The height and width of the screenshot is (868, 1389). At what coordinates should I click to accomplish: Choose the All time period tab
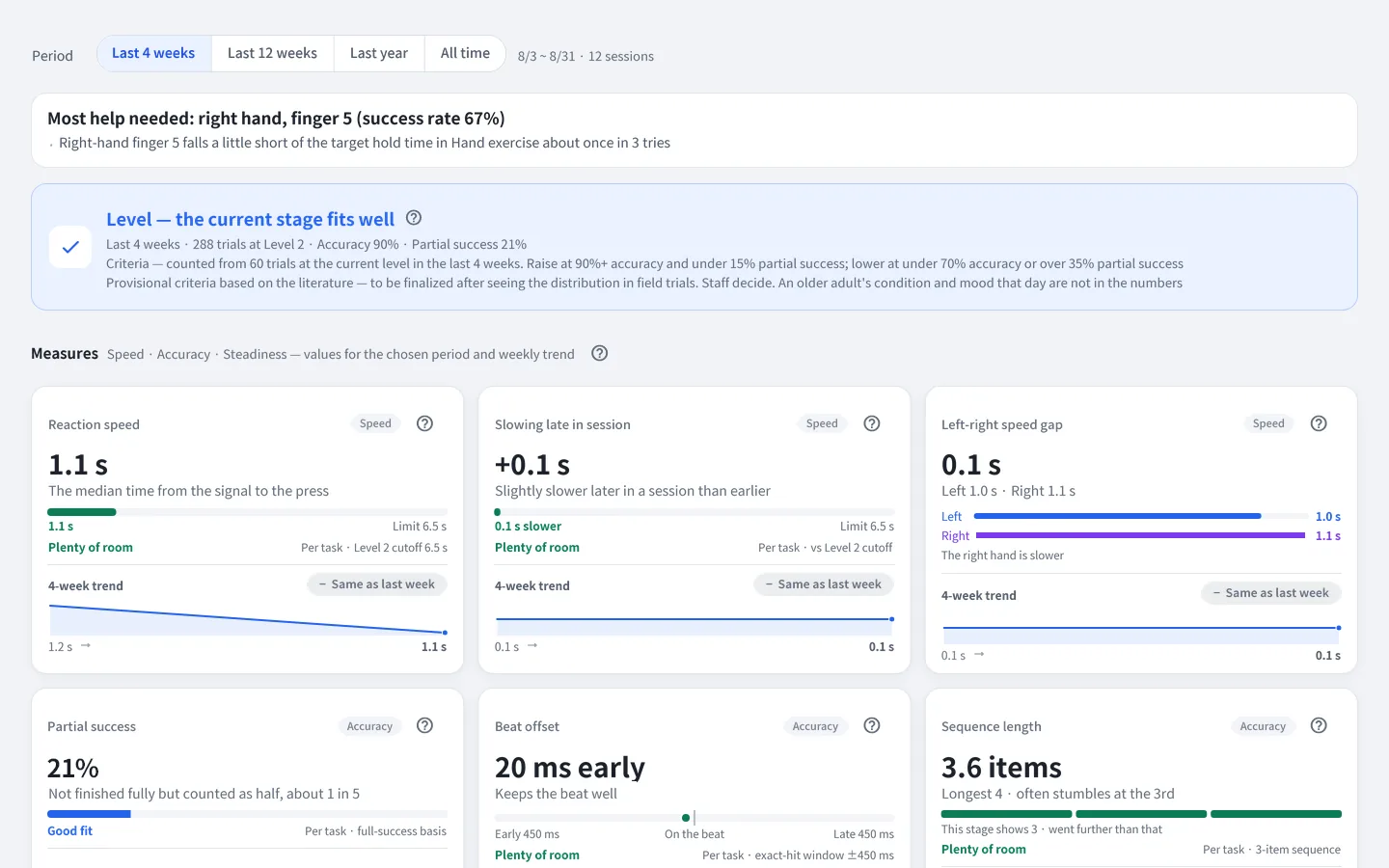465,53
